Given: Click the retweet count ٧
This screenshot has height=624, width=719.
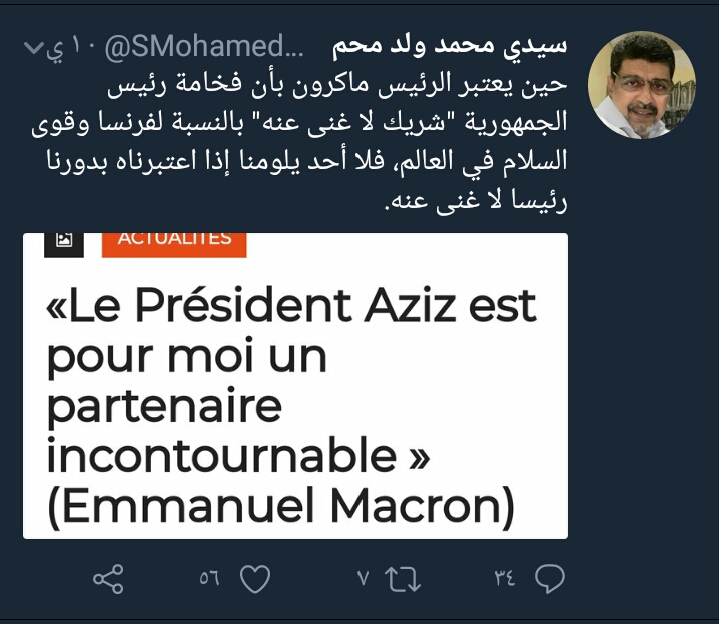Looking at the screenshot, I should coord(363,578).
